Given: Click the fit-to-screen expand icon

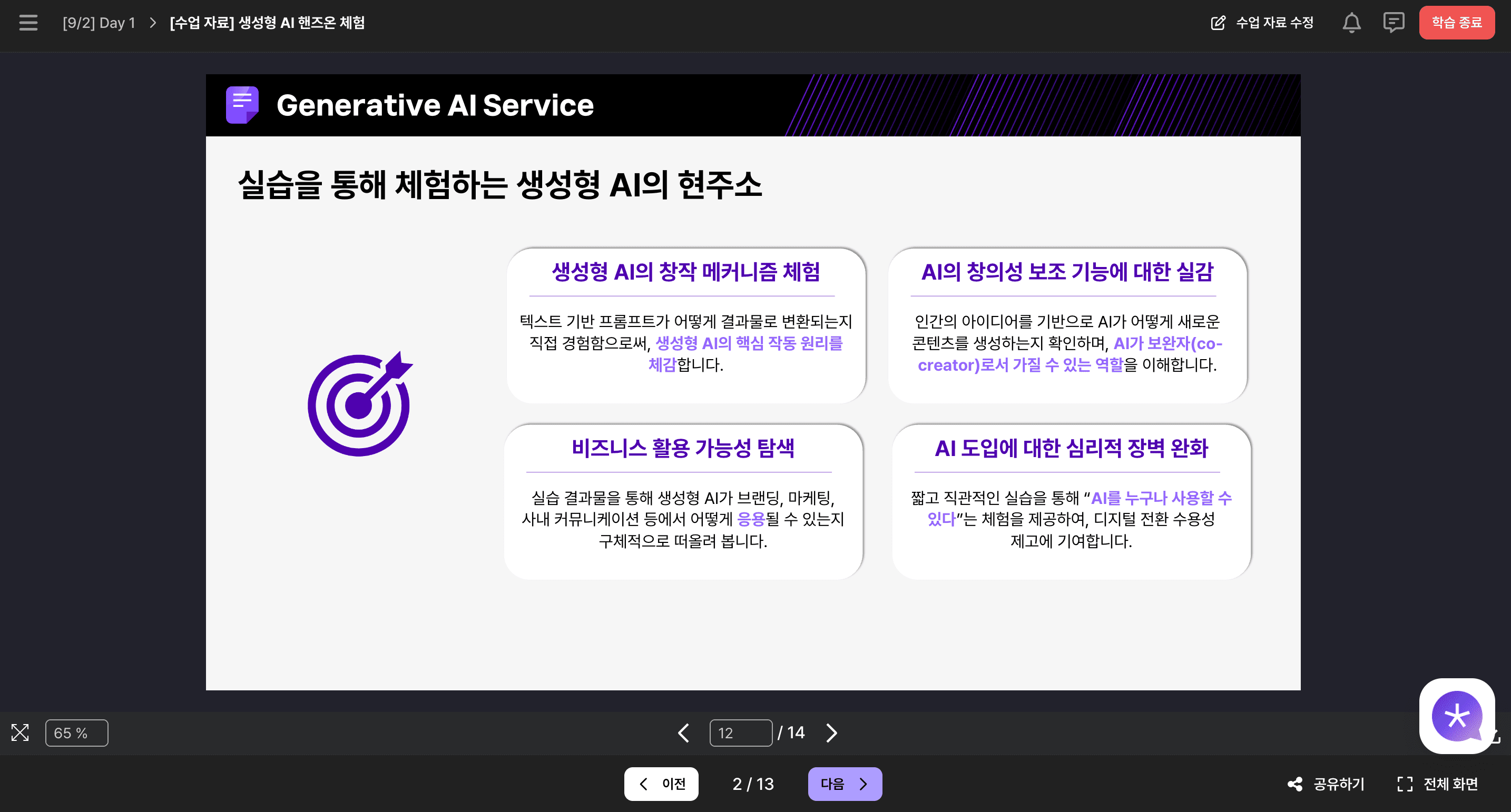Looking at the screenshot, I should tap(20, 732).
